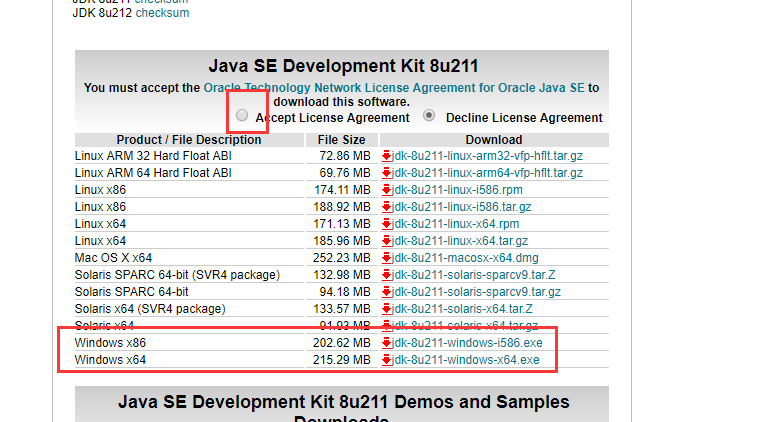The image size is (772, 422).
Task: Click the download arrow icon for linux-arm32-vfp-hflt.tar.gz
Action: [386, 156]
